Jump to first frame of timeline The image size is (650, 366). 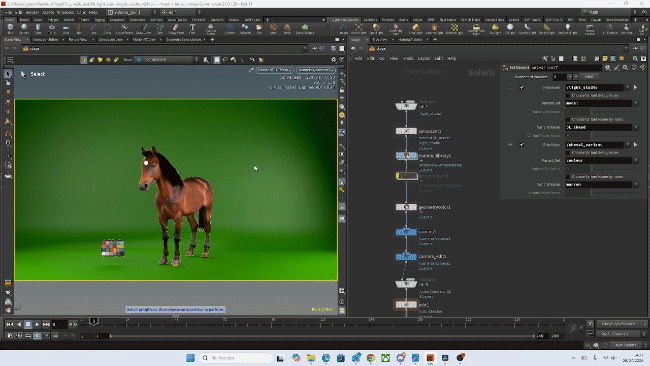tap(10, 324)
